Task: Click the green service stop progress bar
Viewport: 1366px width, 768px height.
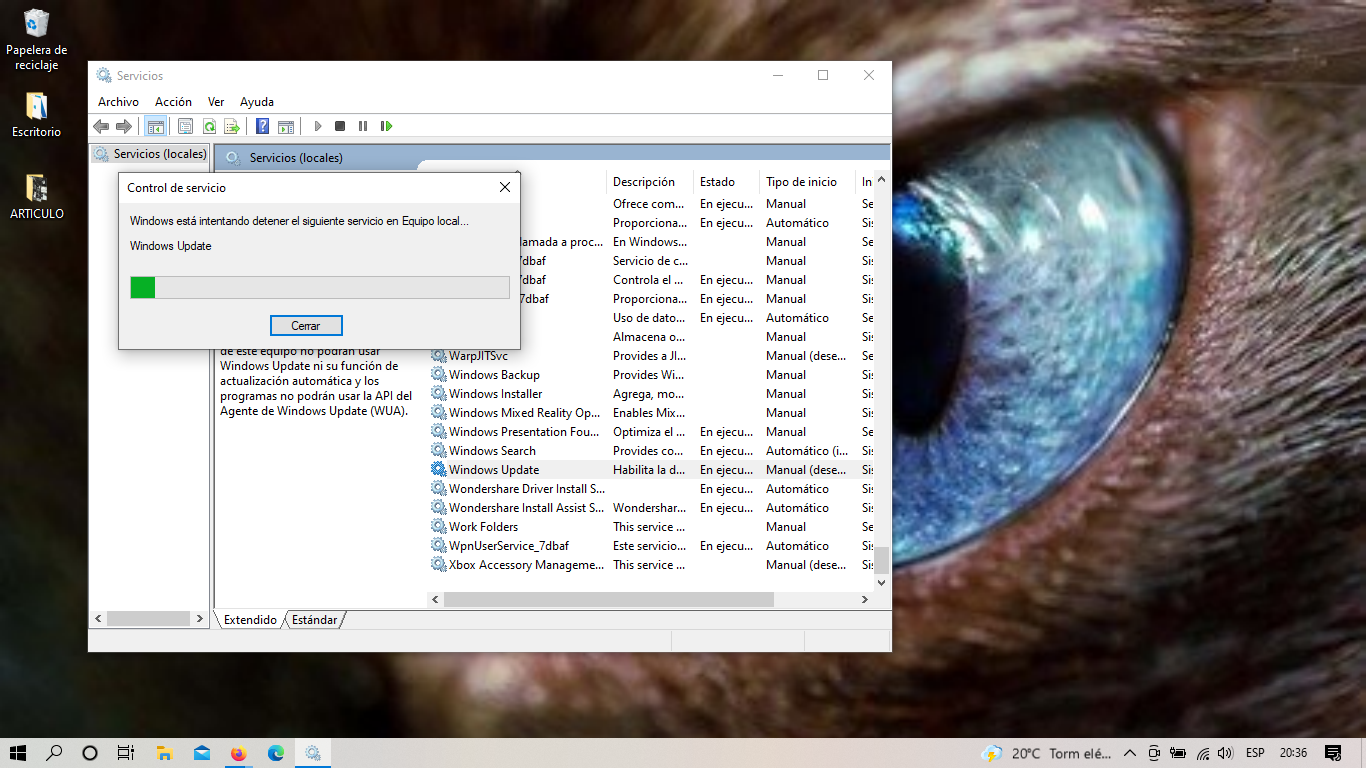Action: point(320,288)
